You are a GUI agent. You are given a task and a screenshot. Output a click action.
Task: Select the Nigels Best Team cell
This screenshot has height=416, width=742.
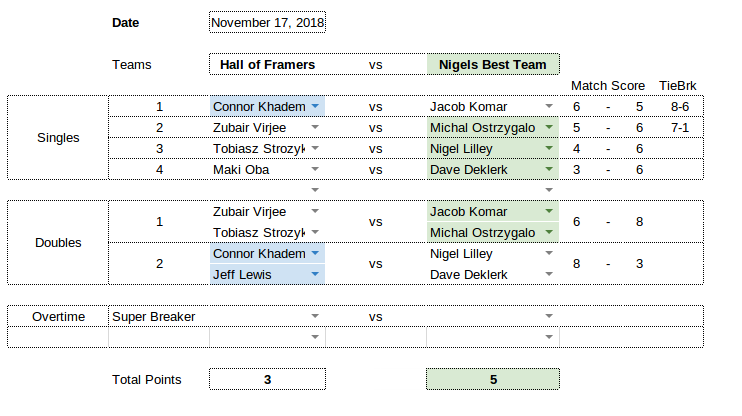[x=493, y=64]
